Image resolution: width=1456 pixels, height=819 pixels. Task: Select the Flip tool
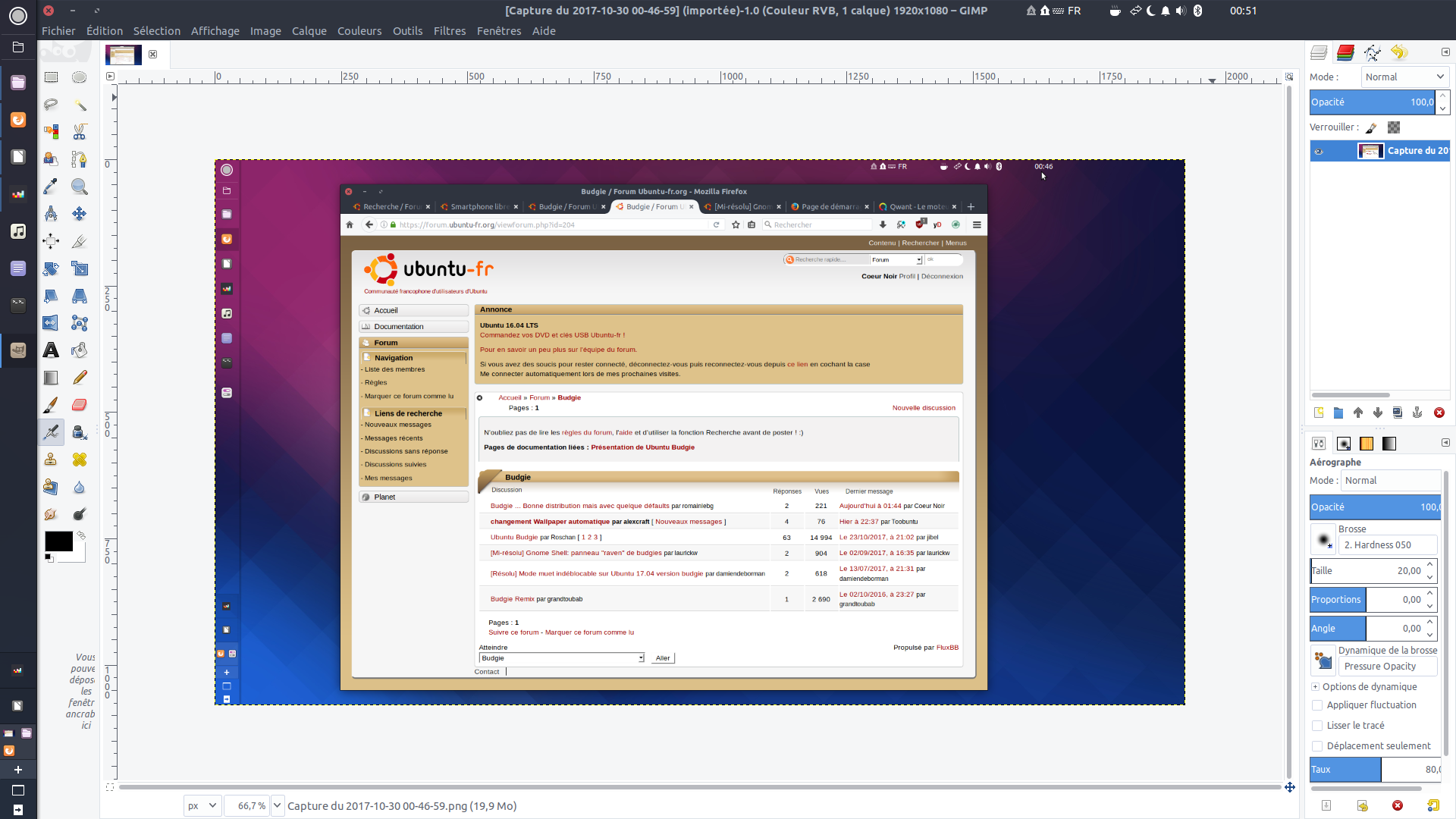pos(51,323)
